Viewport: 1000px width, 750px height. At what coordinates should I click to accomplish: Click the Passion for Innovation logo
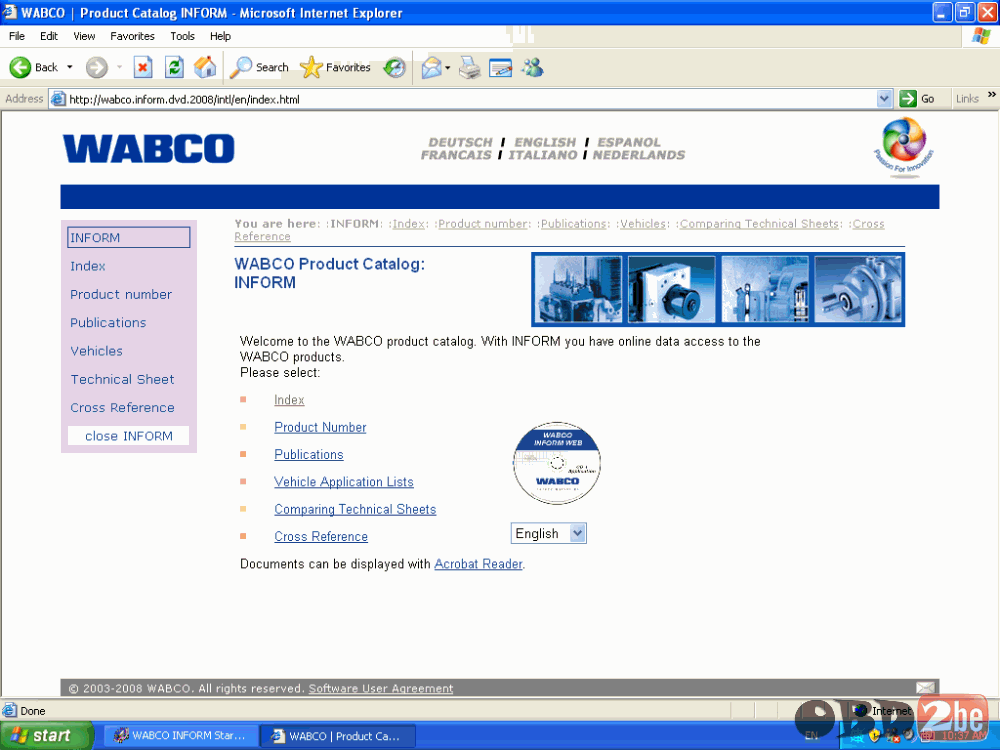click(904, 147)
